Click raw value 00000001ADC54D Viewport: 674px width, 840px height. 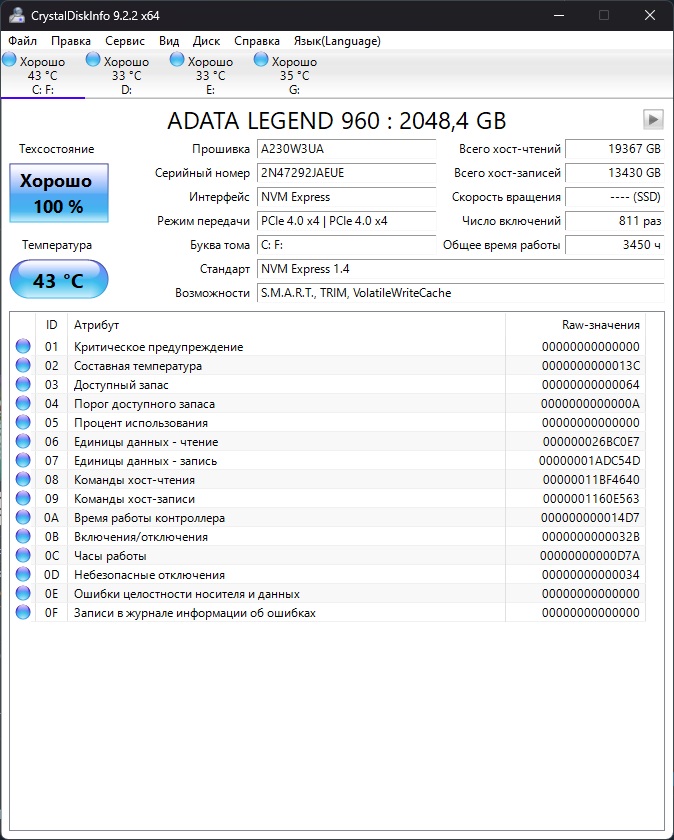(589, 461)
